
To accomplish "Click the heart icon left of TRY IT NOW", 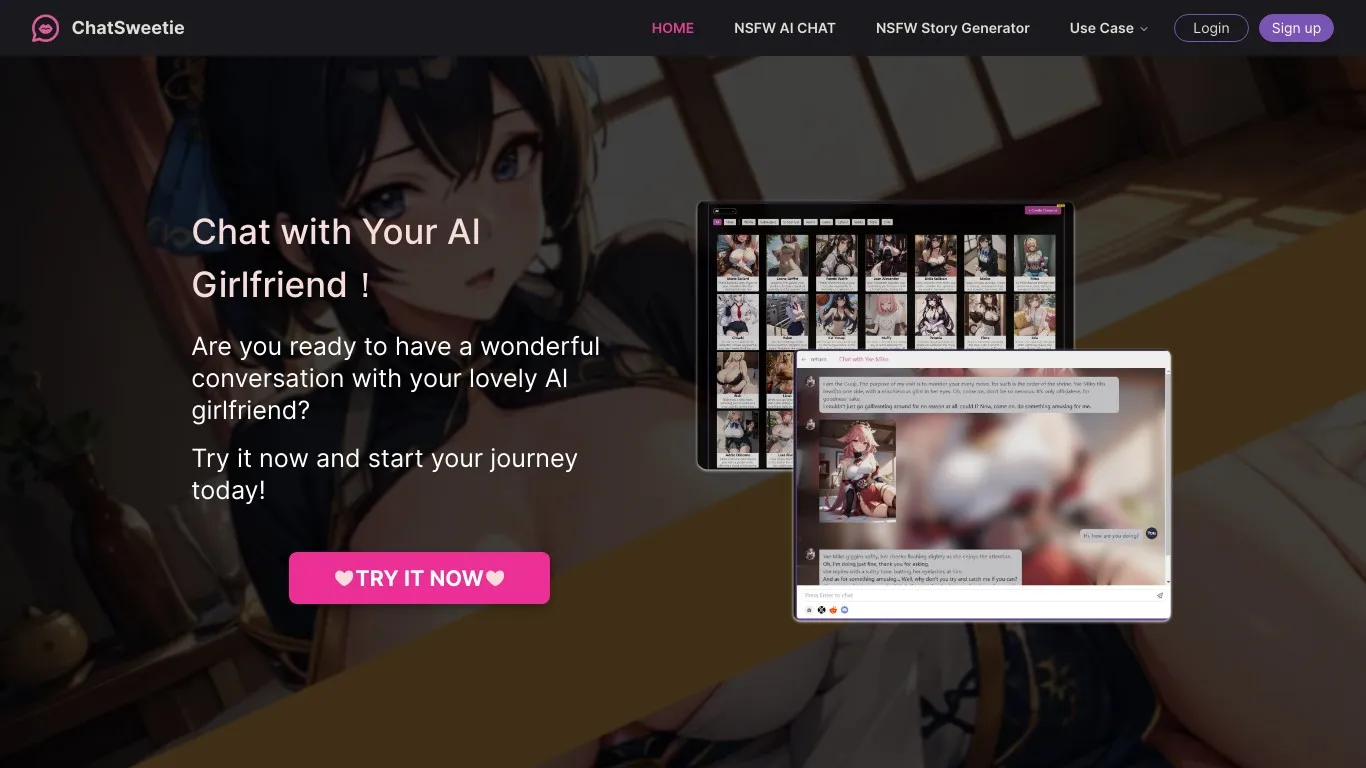I will [x=344, y=578].
